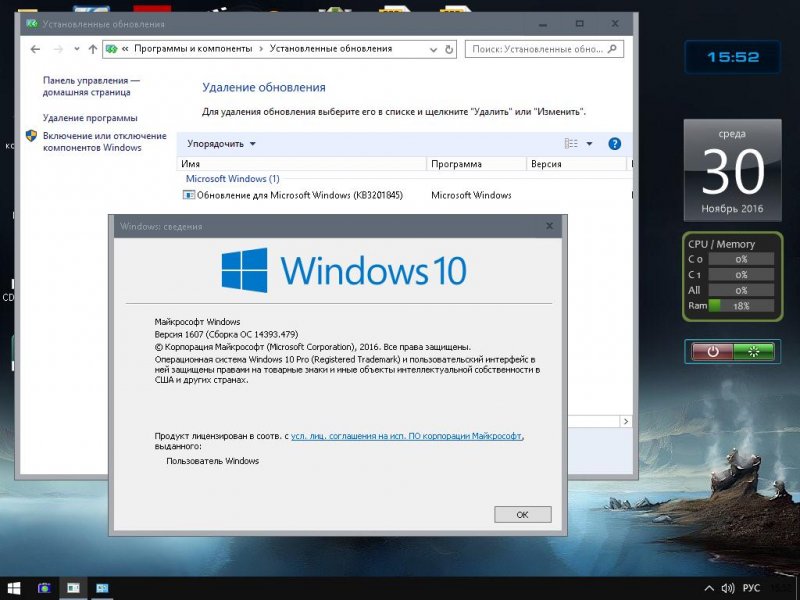This screenshot has height=600, width=800.
Task: Click the 'CPU / Memory' gadget title
Action: (721, 244)
